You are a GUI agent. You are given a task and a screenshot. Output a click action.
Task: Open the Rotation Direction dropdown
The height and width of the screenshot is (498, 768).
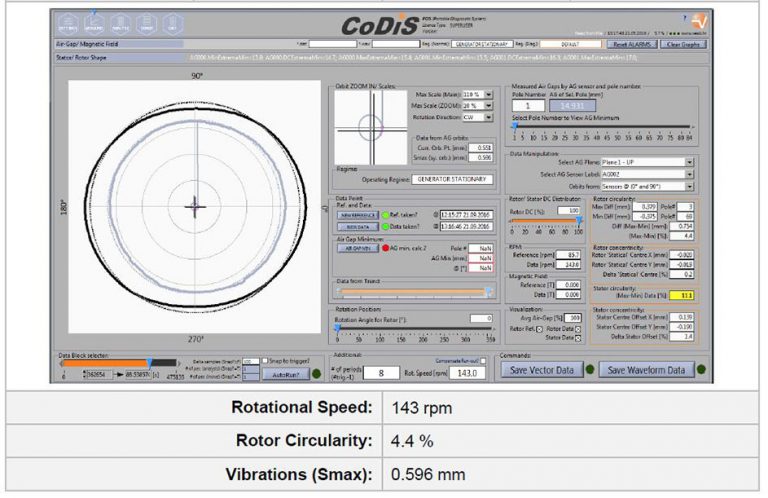coord(487,115)
